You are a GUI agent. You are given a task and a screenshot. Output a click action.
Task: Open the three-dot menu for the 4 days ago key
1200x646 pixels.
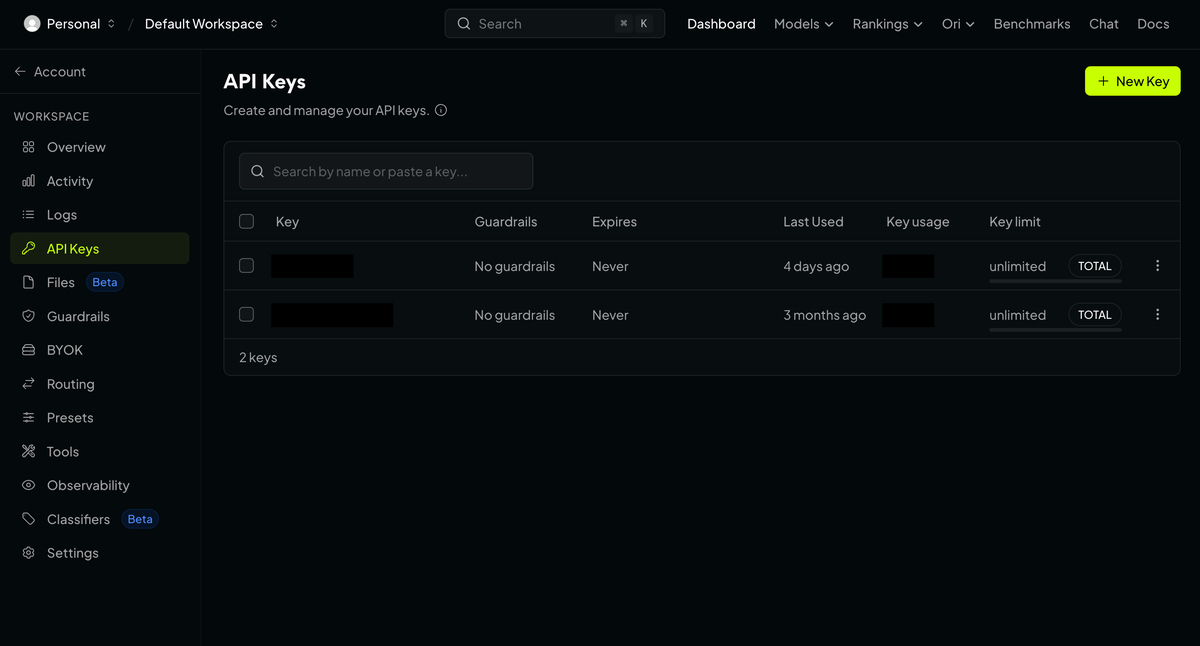point(1157,266)
